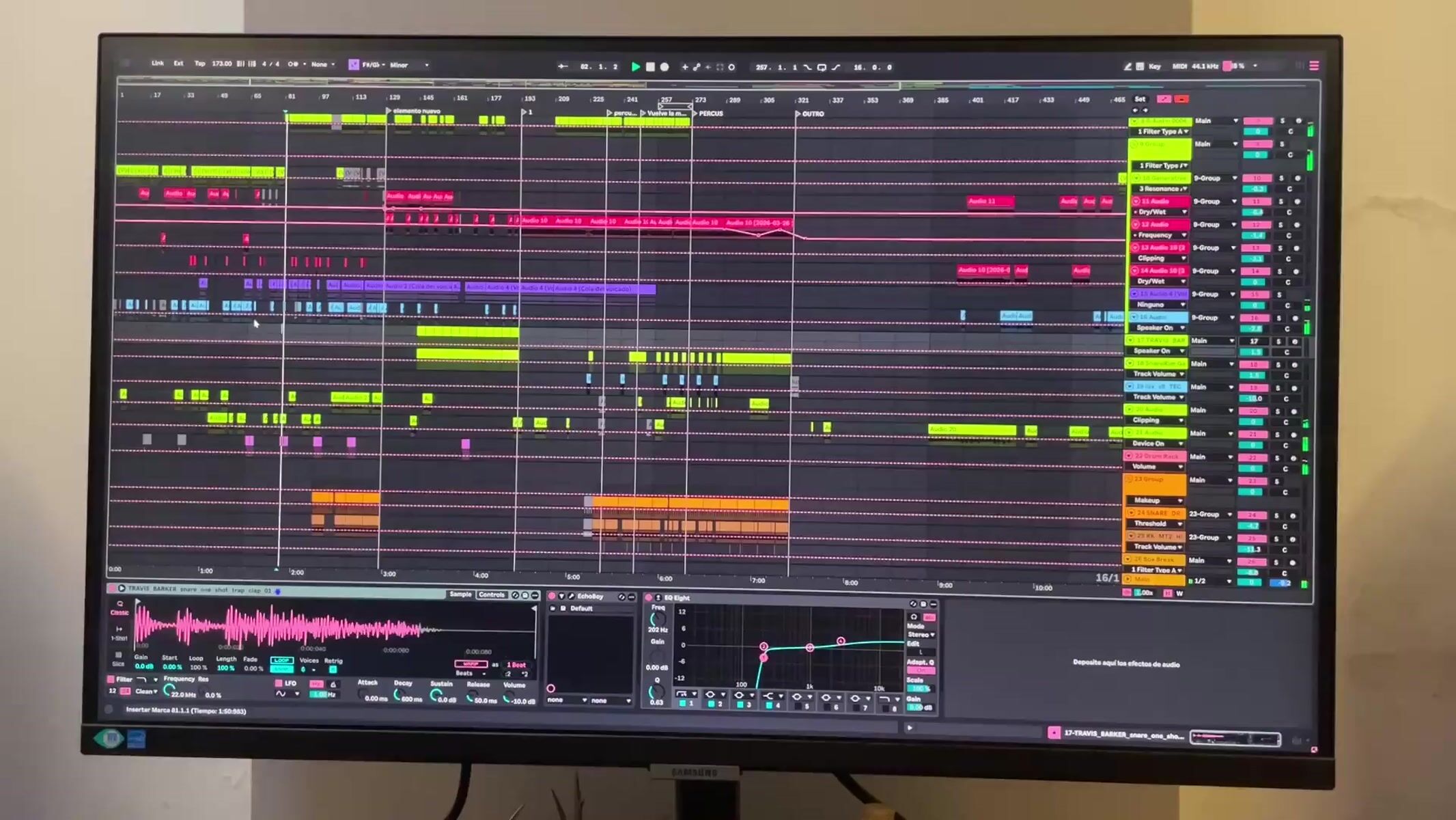This screenshot has width=1456, height=820.
Task: Click the purple scale-mode keys icon
Action: point(354,64)
